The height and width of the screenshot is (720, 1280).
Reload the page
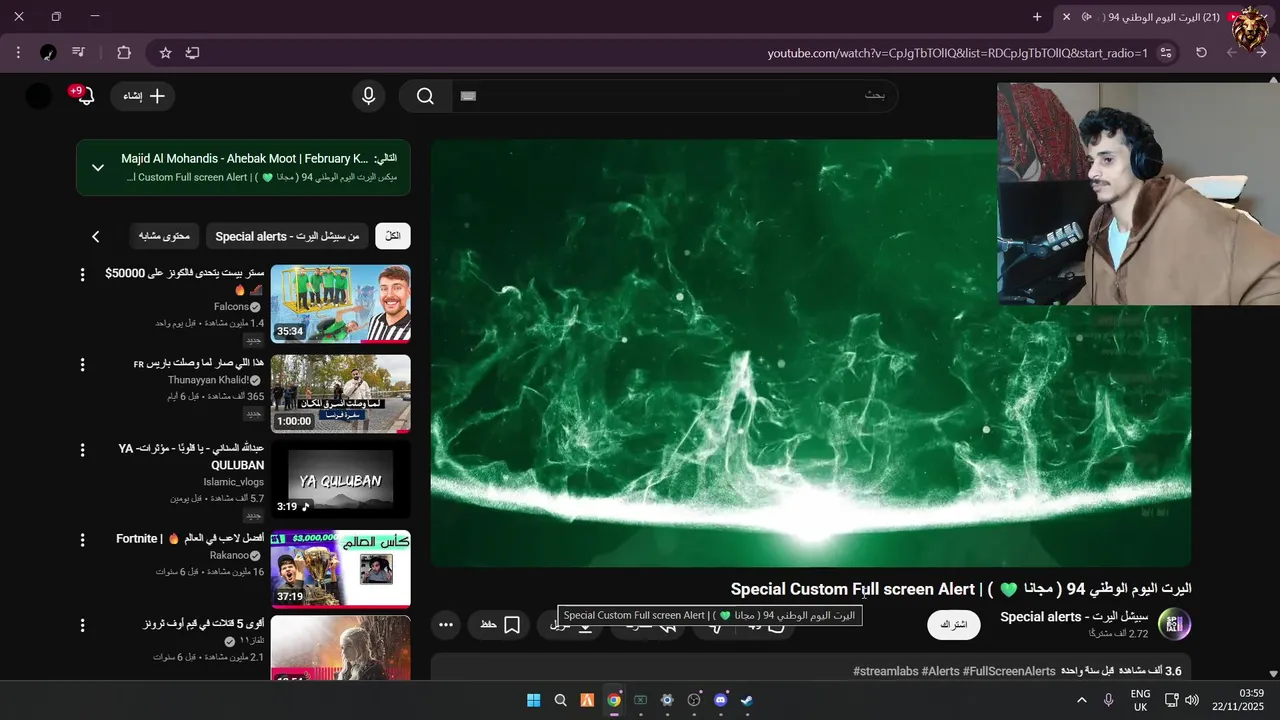pyautogui.click(x=1202, y=53)
